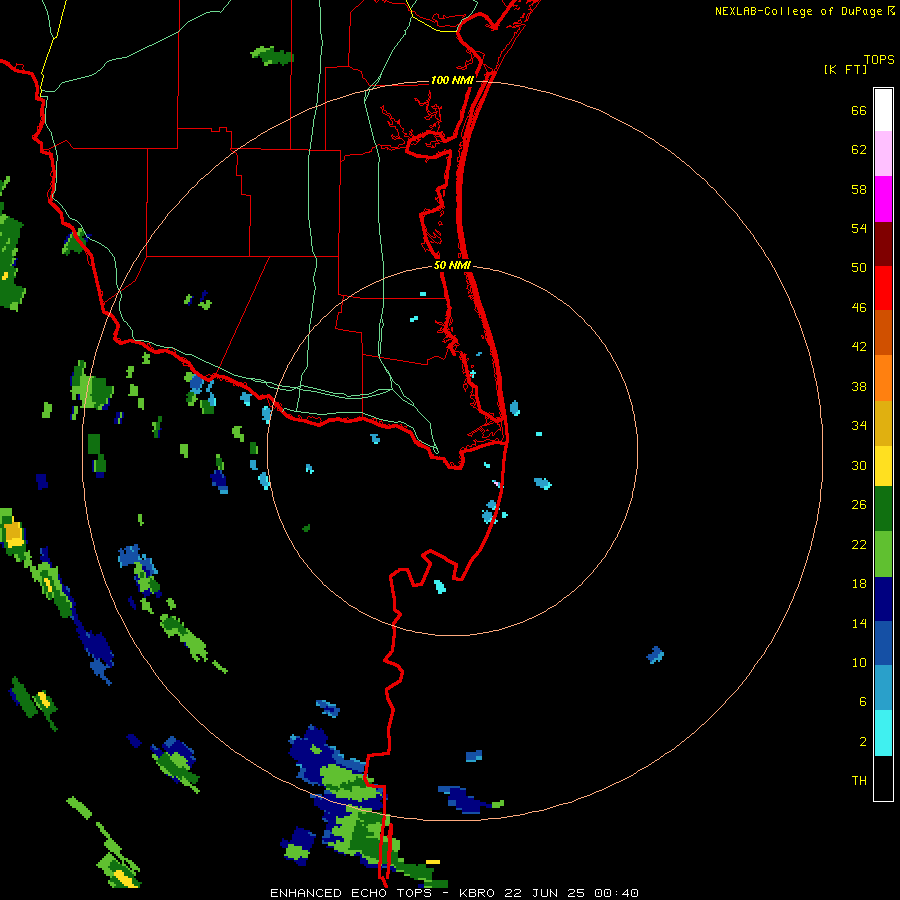This screenshot has height=900, width=900.
Task: Click the 22 legend value
Action: pos(859,544)
